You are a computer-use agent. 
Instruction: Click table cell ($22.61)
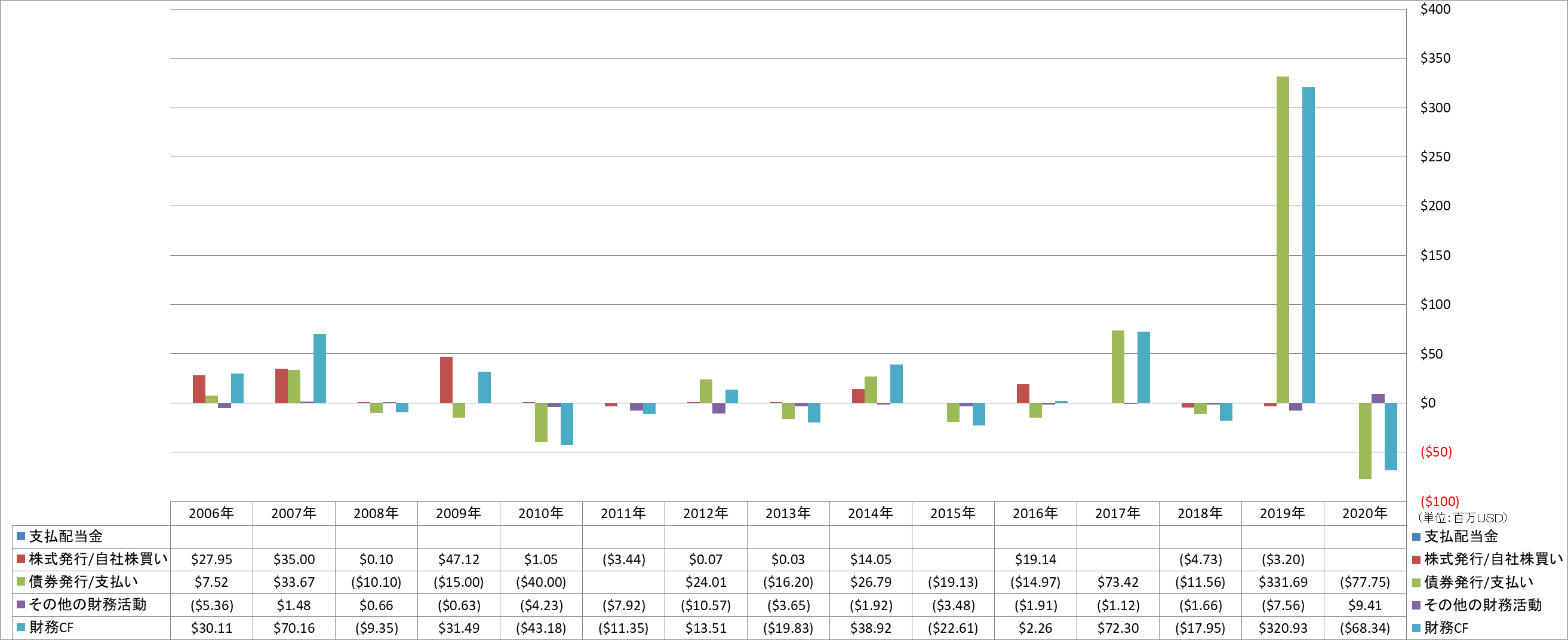[952, 628]
